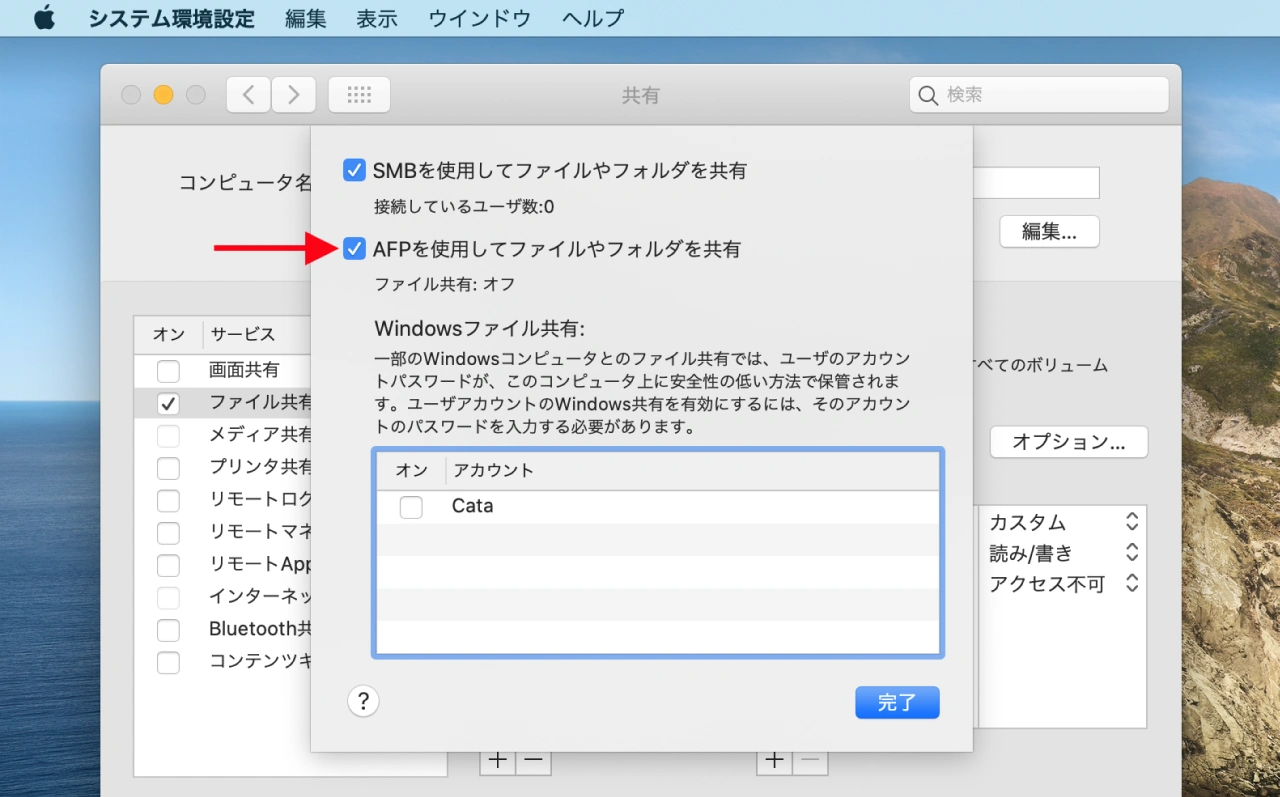Click the 完了 button
This screenshot has height=797, width=1280.
897,702
